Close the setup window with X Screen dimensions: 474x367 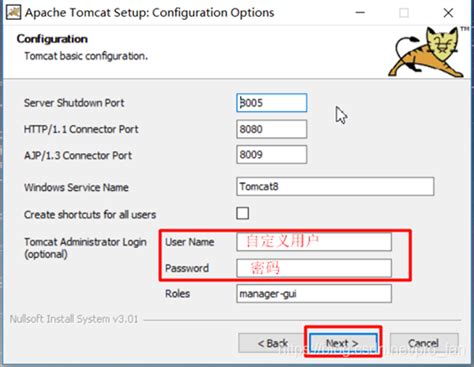pos(448,13)
